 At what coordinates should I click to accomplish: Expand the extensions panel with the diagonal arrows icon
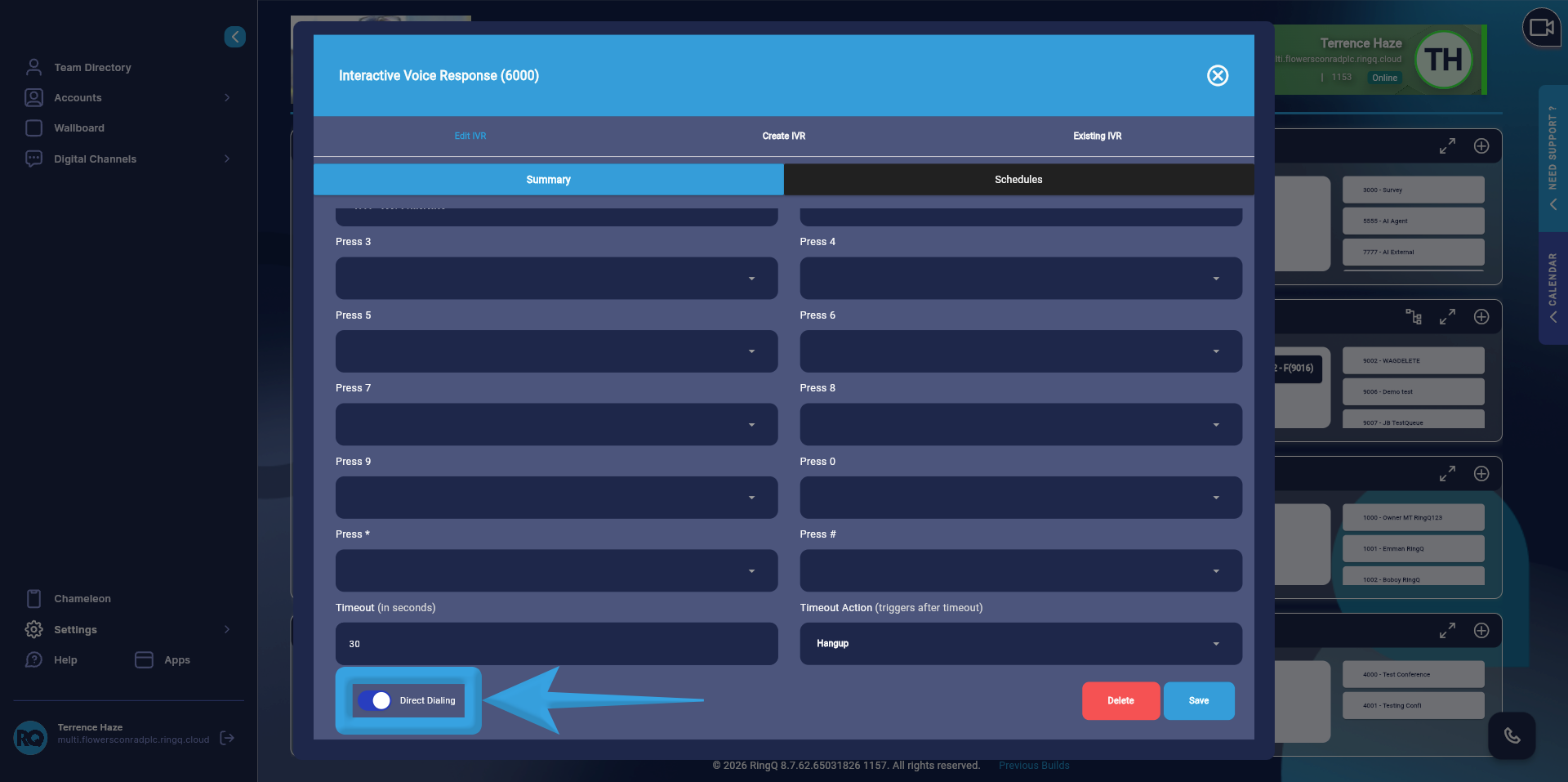pos(1447,473)
